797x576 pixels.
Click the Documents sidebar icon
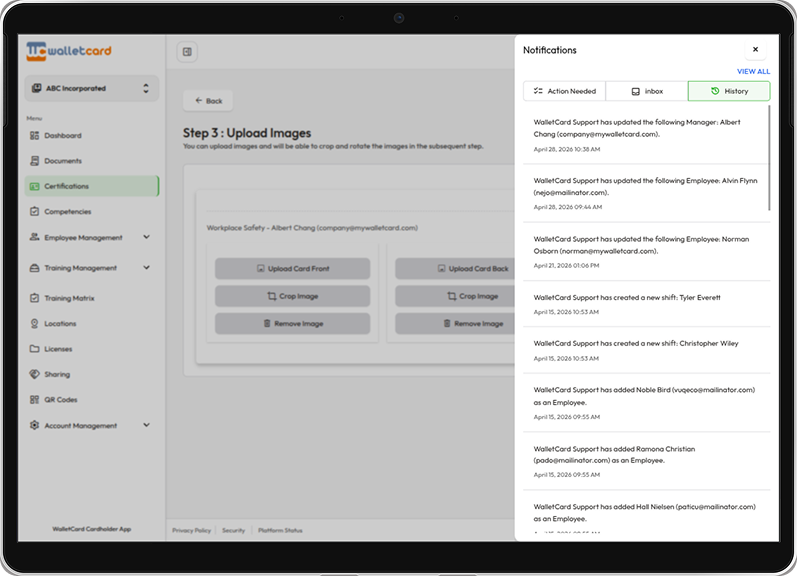point(34,161)
